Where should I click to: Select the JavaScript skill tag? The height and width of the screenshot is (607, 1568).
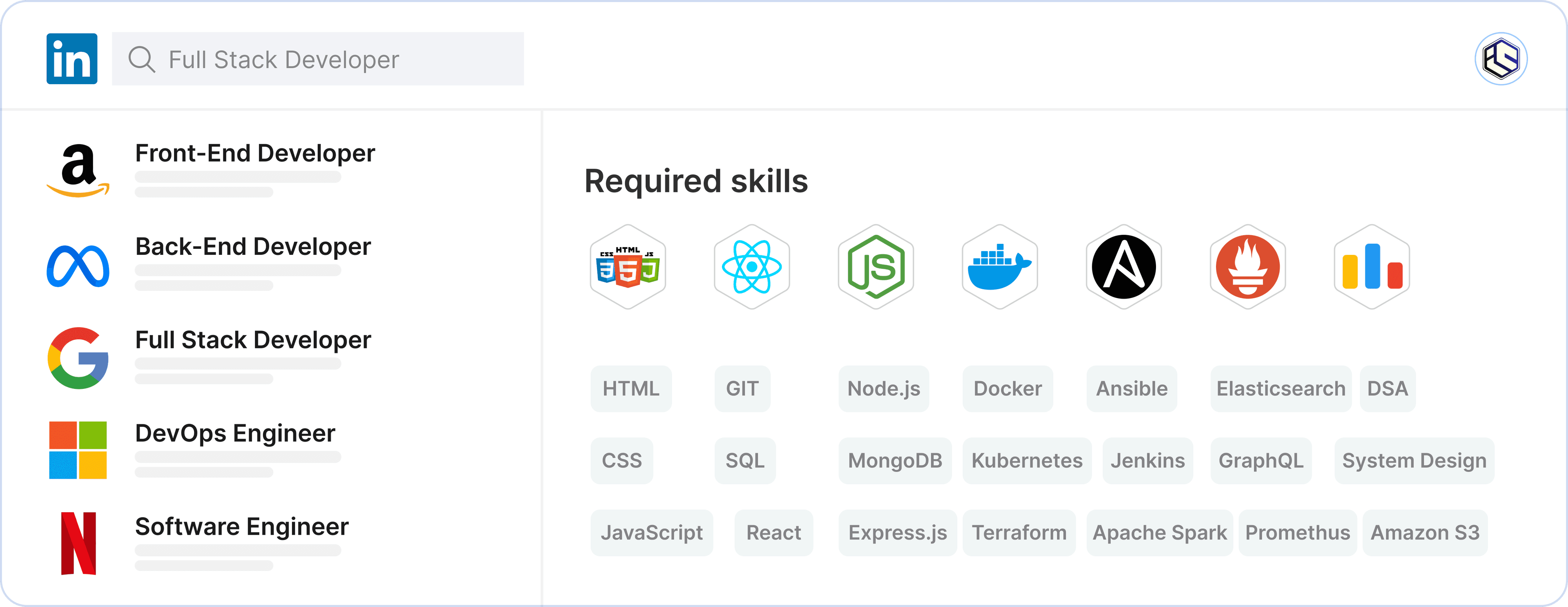tap(651, 533)
